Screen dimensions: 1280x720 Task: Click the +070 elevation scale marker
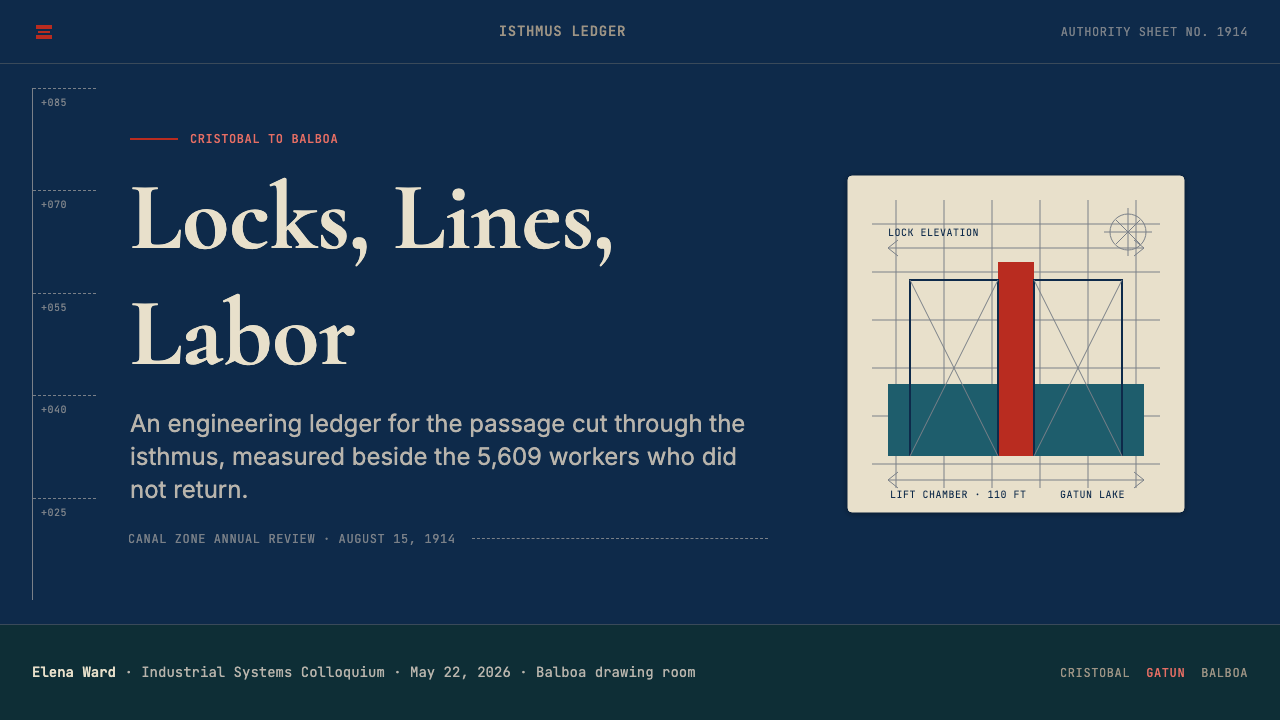coord(54,205)
